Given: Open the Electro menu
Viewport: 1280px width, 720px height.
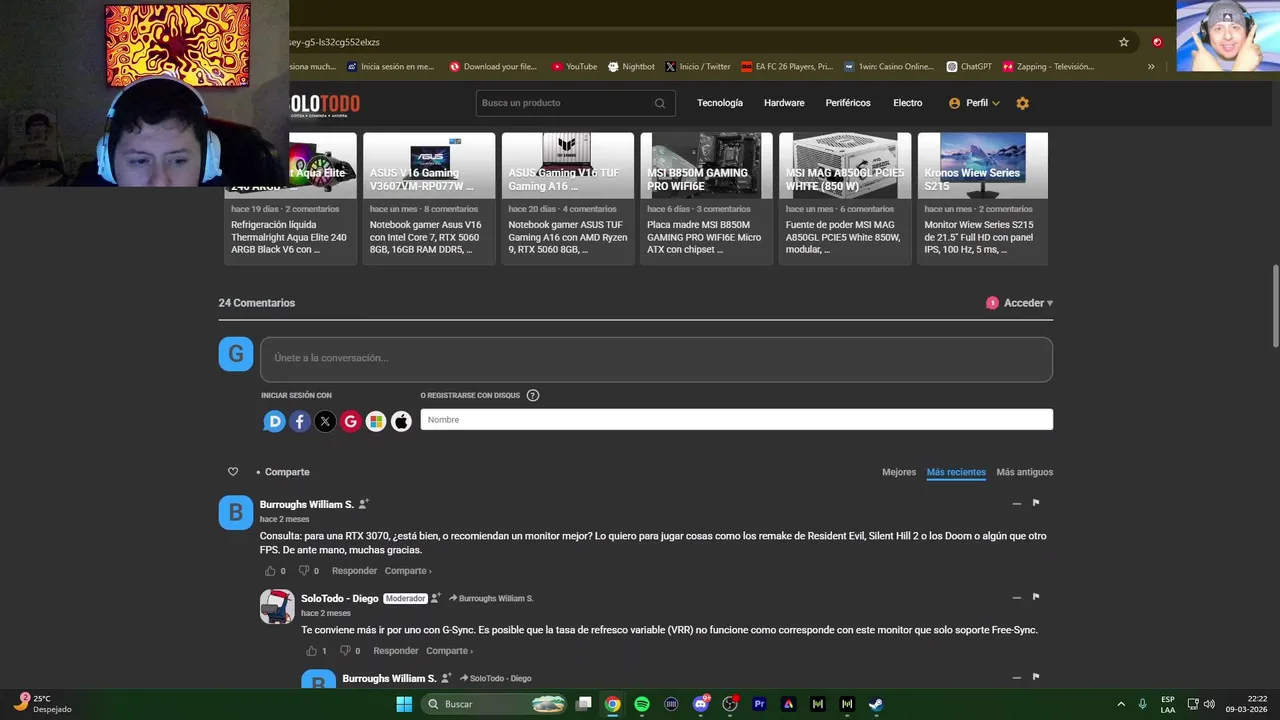Looking at the screenshot, I should click(908, 103).
